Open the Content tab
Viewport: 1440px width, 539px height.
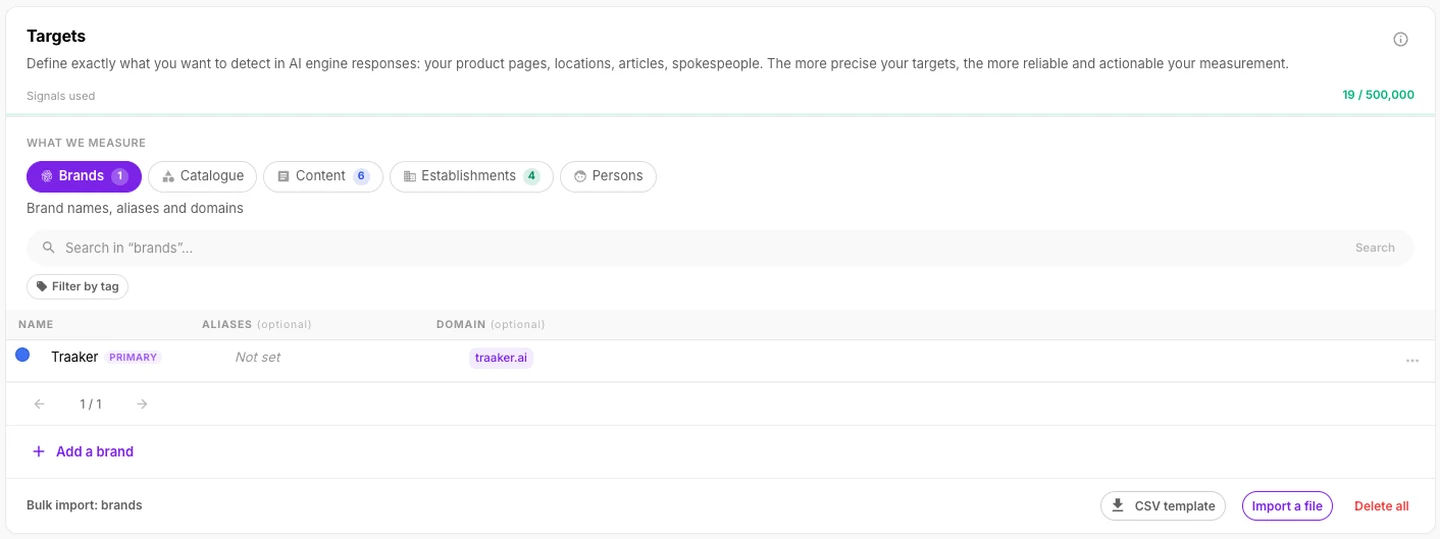point(323,176)
